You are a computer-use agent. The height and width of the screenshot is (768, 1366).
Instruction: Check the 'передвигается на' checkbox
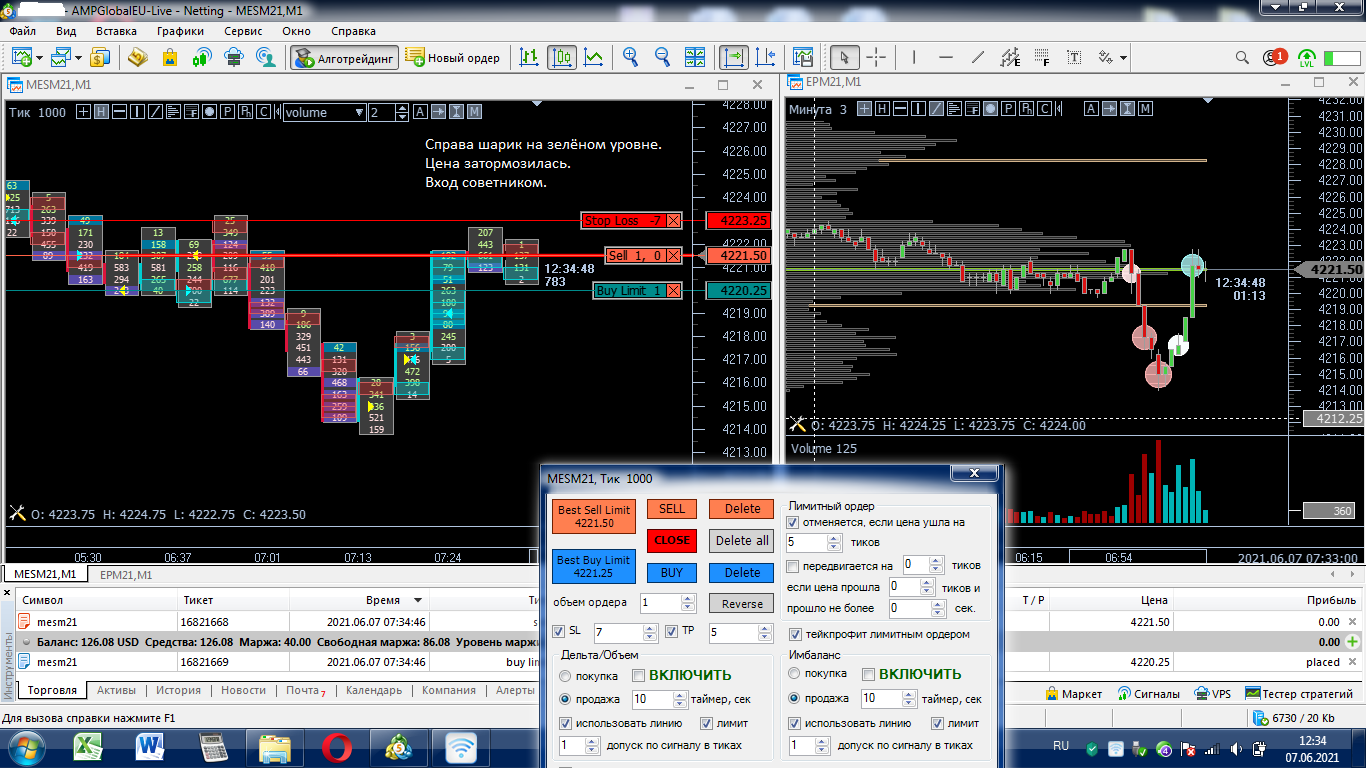coord(794,566)
